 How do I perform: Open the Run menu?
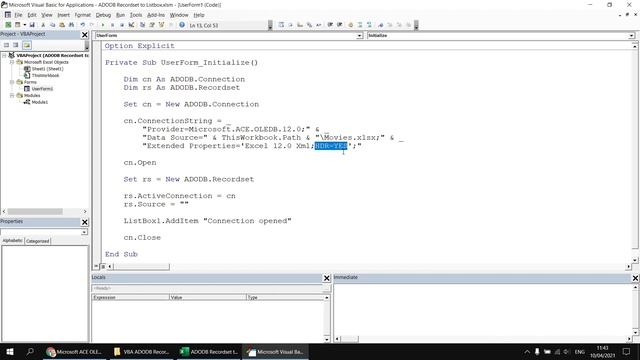tap(120, 15)
